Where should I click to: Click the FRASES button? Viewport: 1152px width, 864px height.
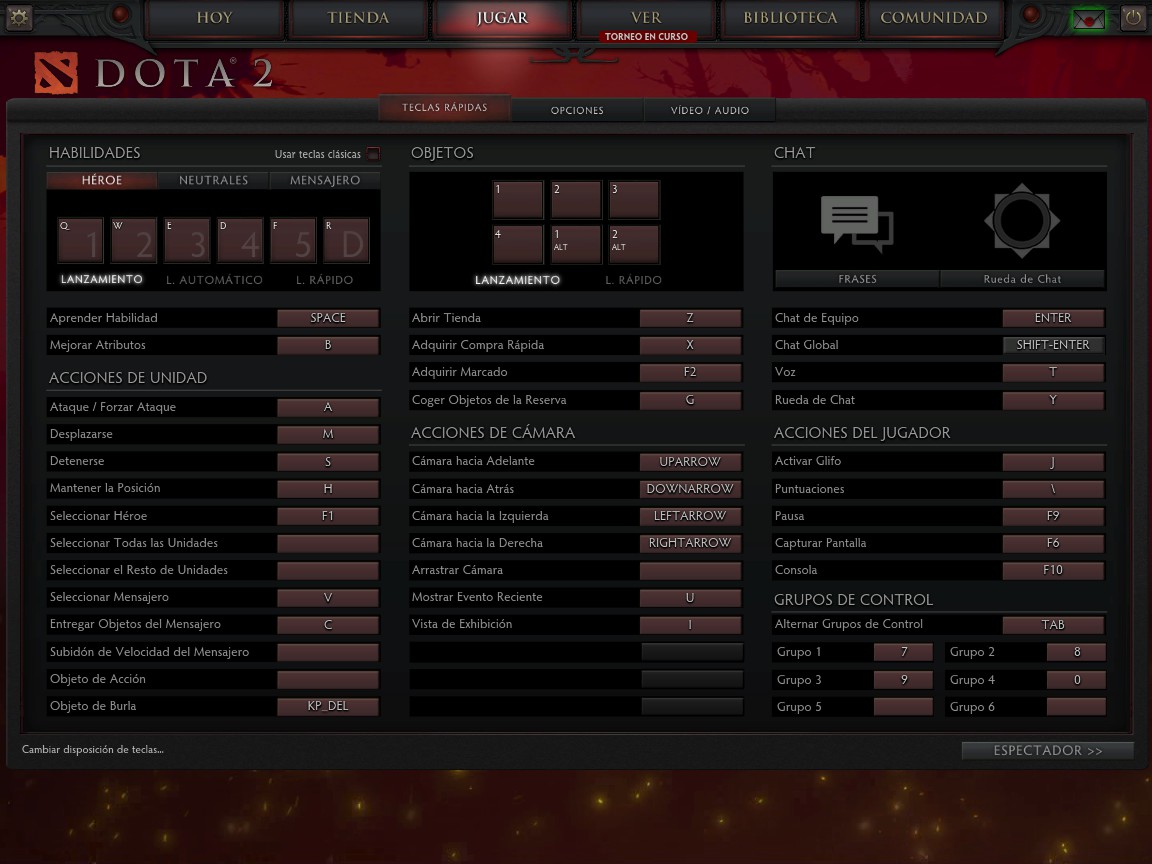coord(857,279)
